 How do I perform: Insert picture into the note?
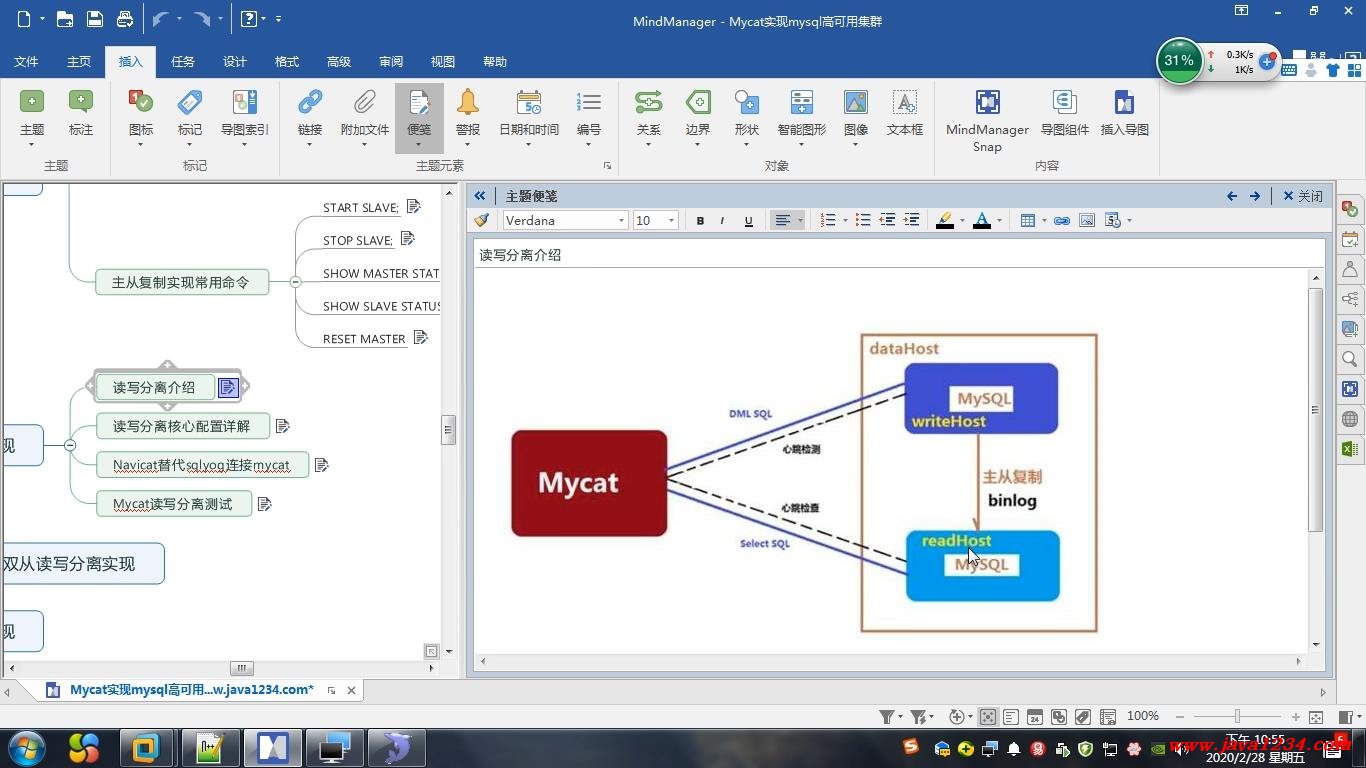(1087, 220)
